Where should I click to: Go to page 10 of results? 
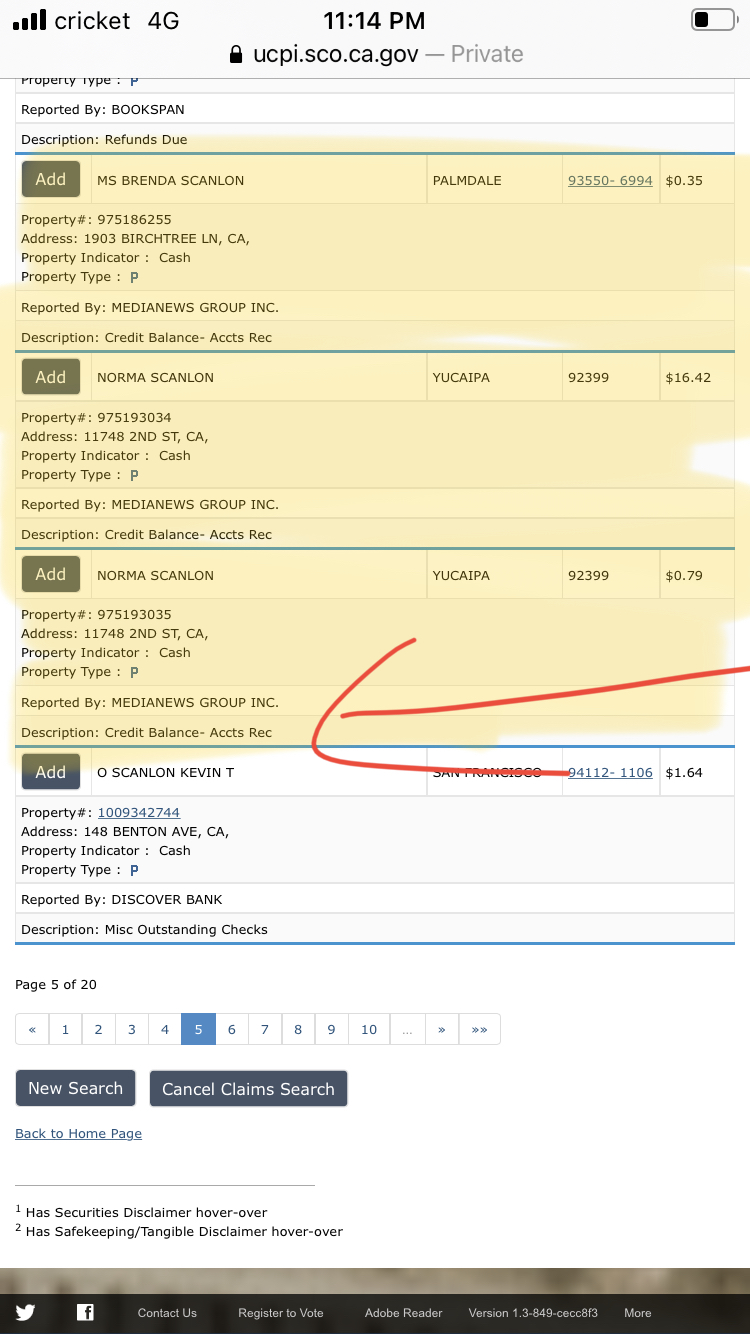[x=369, y=1029]
